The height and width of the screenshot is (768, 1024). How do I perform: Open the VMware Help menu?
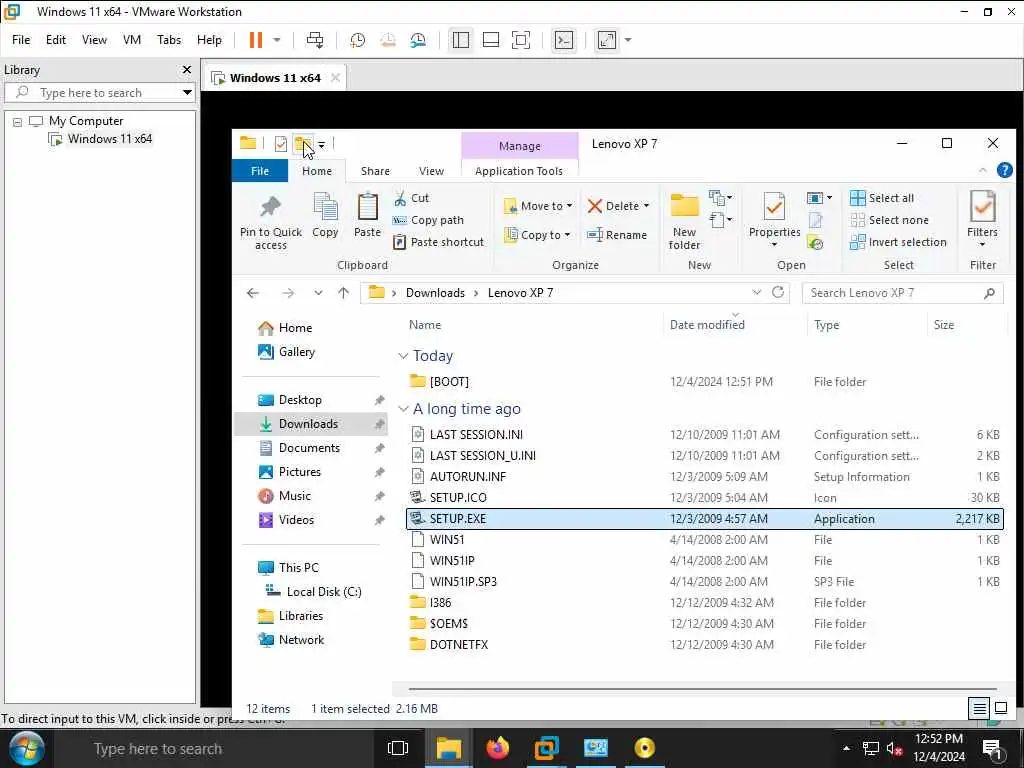[209, 40]
